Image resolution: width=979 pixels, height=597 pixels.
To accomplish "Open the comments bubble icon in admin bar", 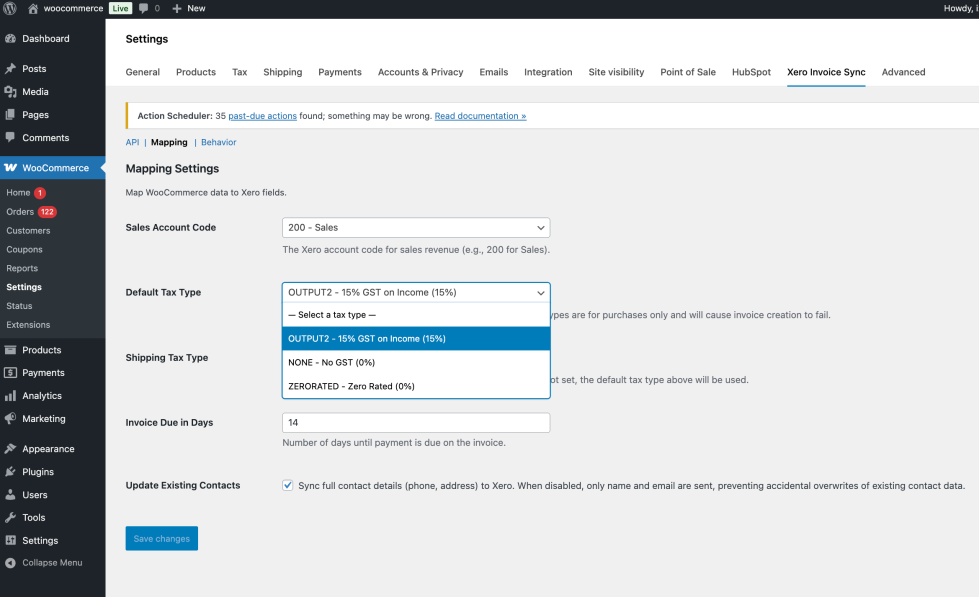I will tap(144, 8).
